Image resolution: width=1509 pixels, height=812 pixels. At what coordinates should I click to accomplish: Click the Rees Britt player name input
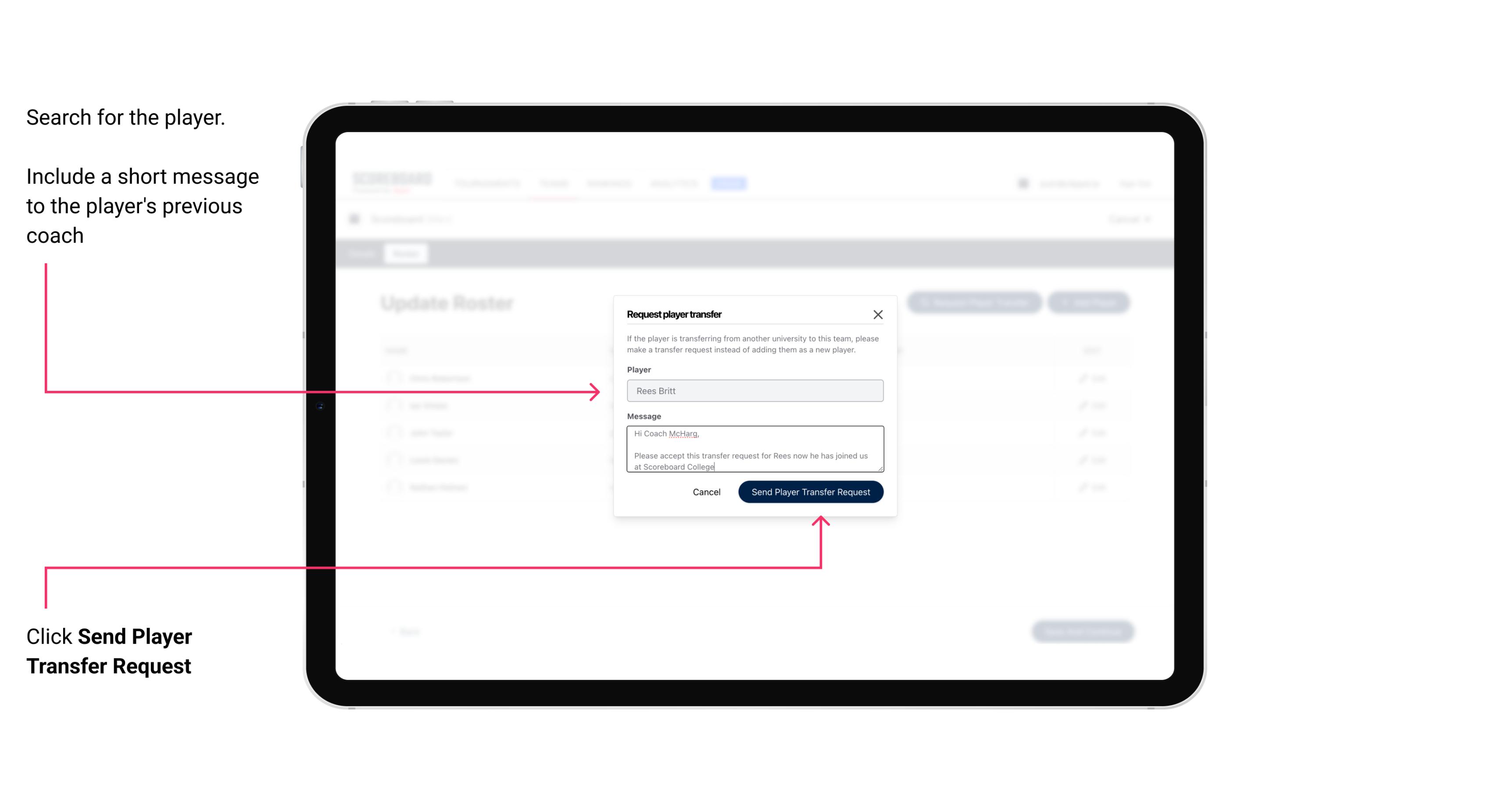tap(755, 391)
